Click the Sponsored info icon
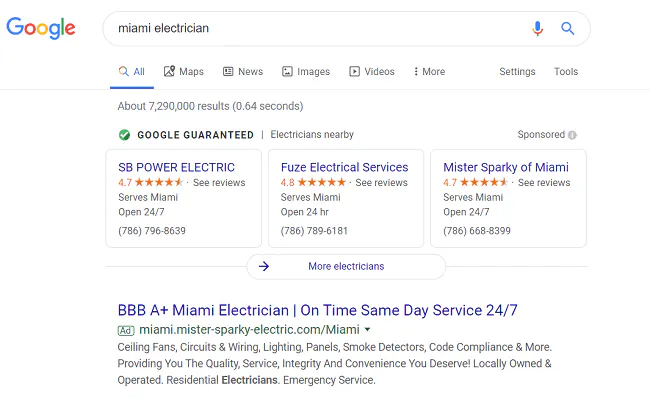 [x=572, y=135]
